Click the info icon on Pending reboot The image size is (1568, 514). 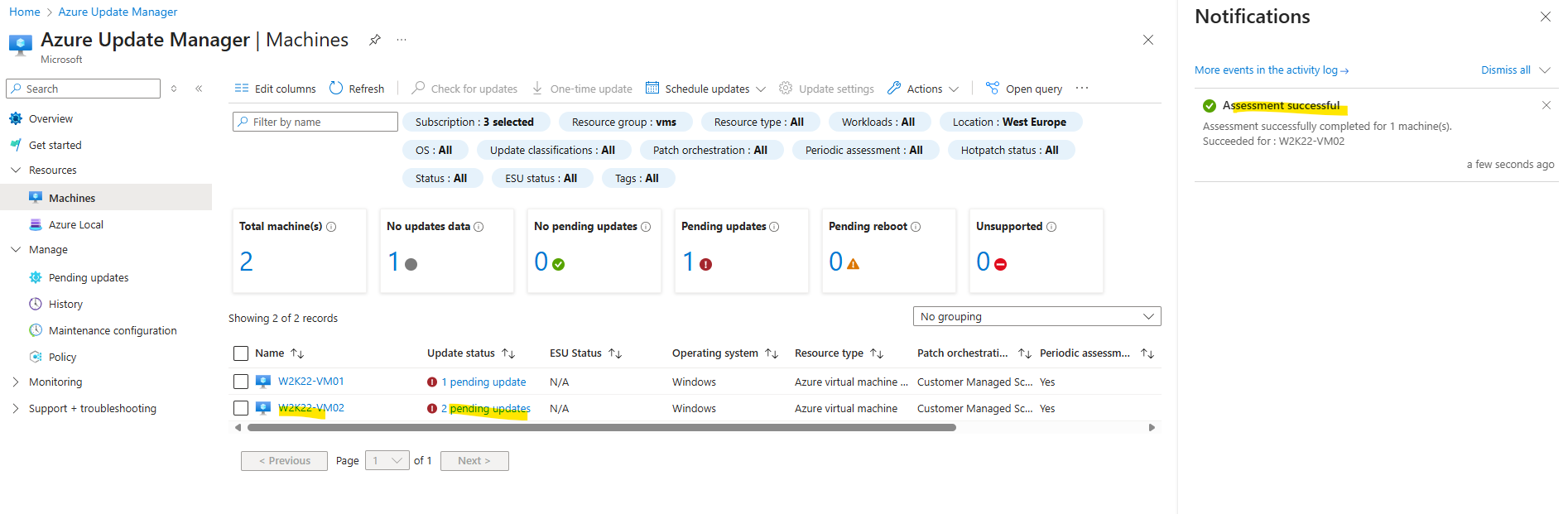click(x=916, y=227)
